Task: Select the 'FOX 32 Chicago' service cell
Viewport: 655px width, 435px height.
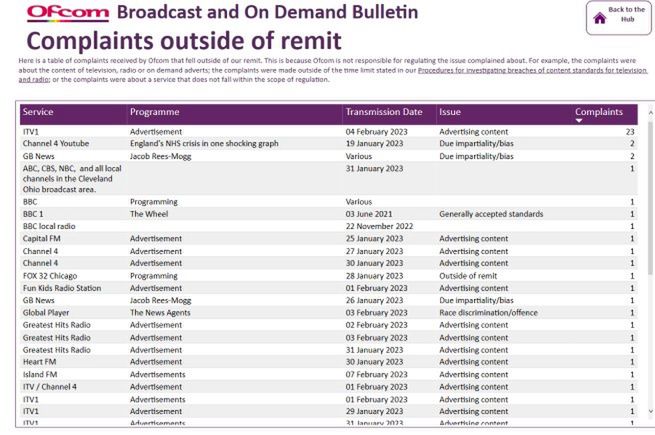Action: (x=50, y=276)
